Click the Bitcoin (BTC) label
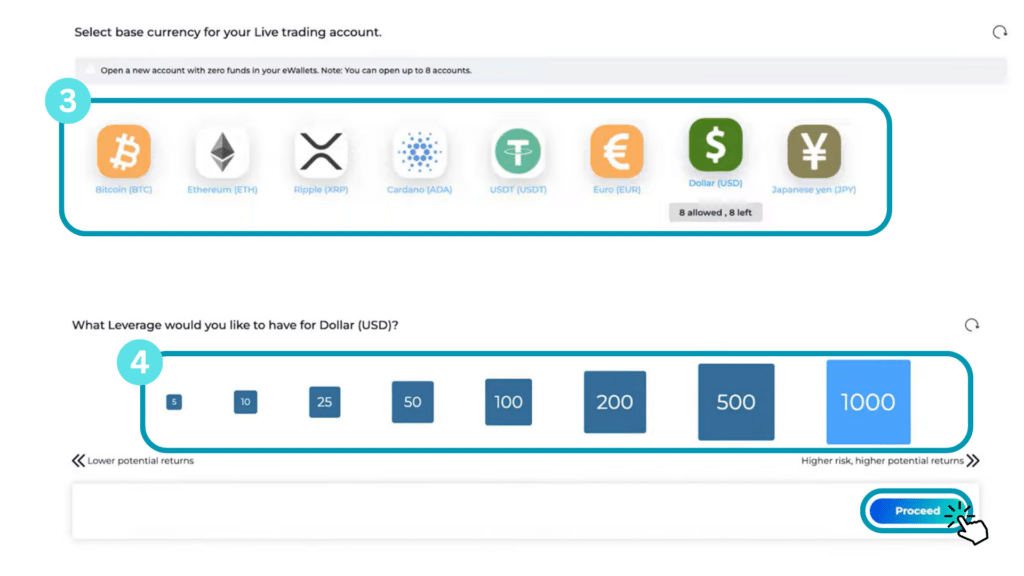Image resolution: width=1024 pixels, height=576 pixels. (x=123, y=189)
